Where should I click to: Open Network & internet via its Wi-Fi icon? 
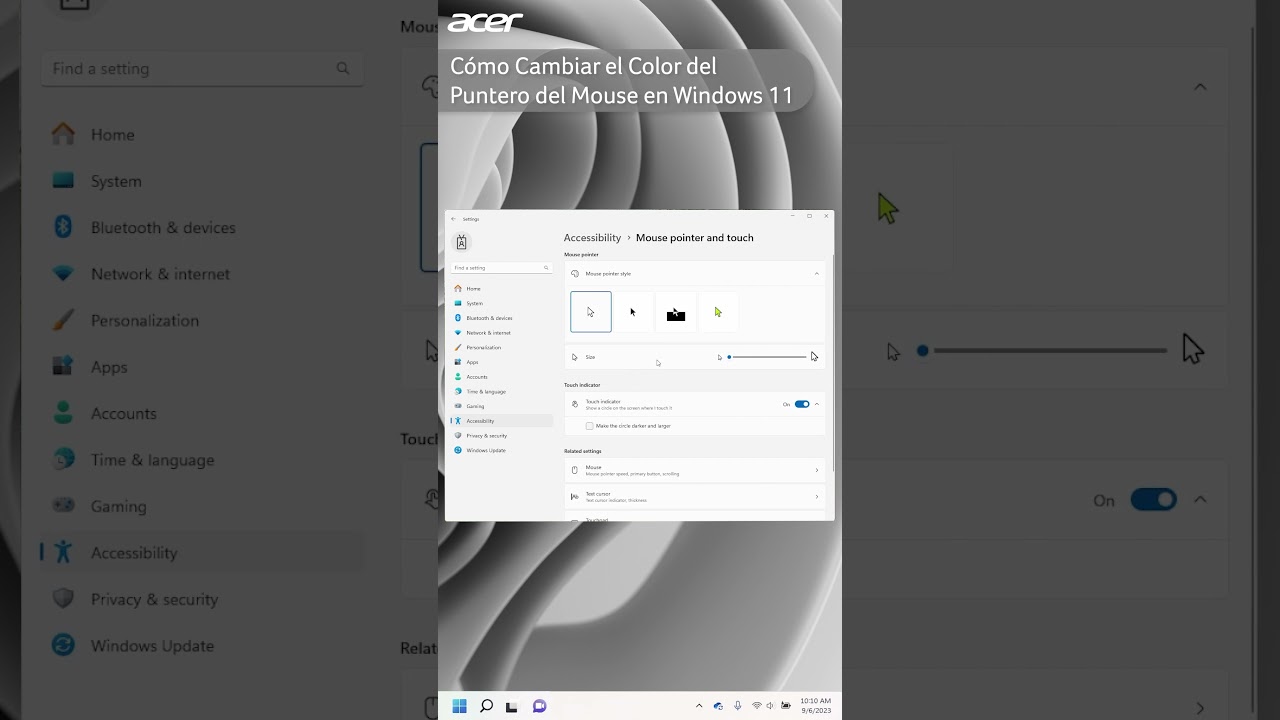click(x=458, y=332)
